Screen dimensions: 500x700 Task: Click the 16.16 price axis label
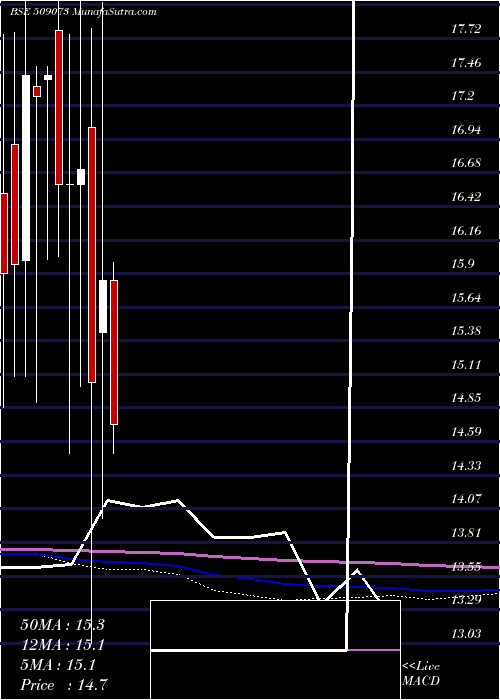pos(466,231)
